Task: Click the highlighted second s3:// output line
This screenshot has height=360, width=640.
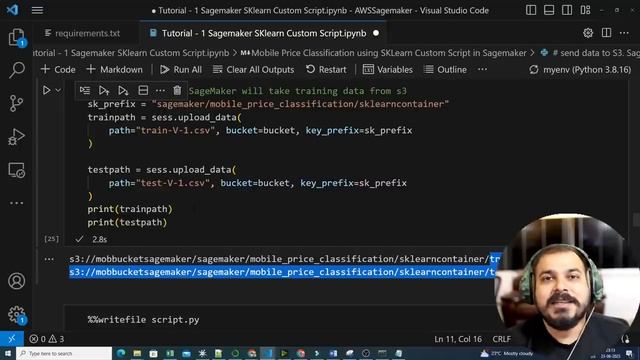Action: (282, 272)
